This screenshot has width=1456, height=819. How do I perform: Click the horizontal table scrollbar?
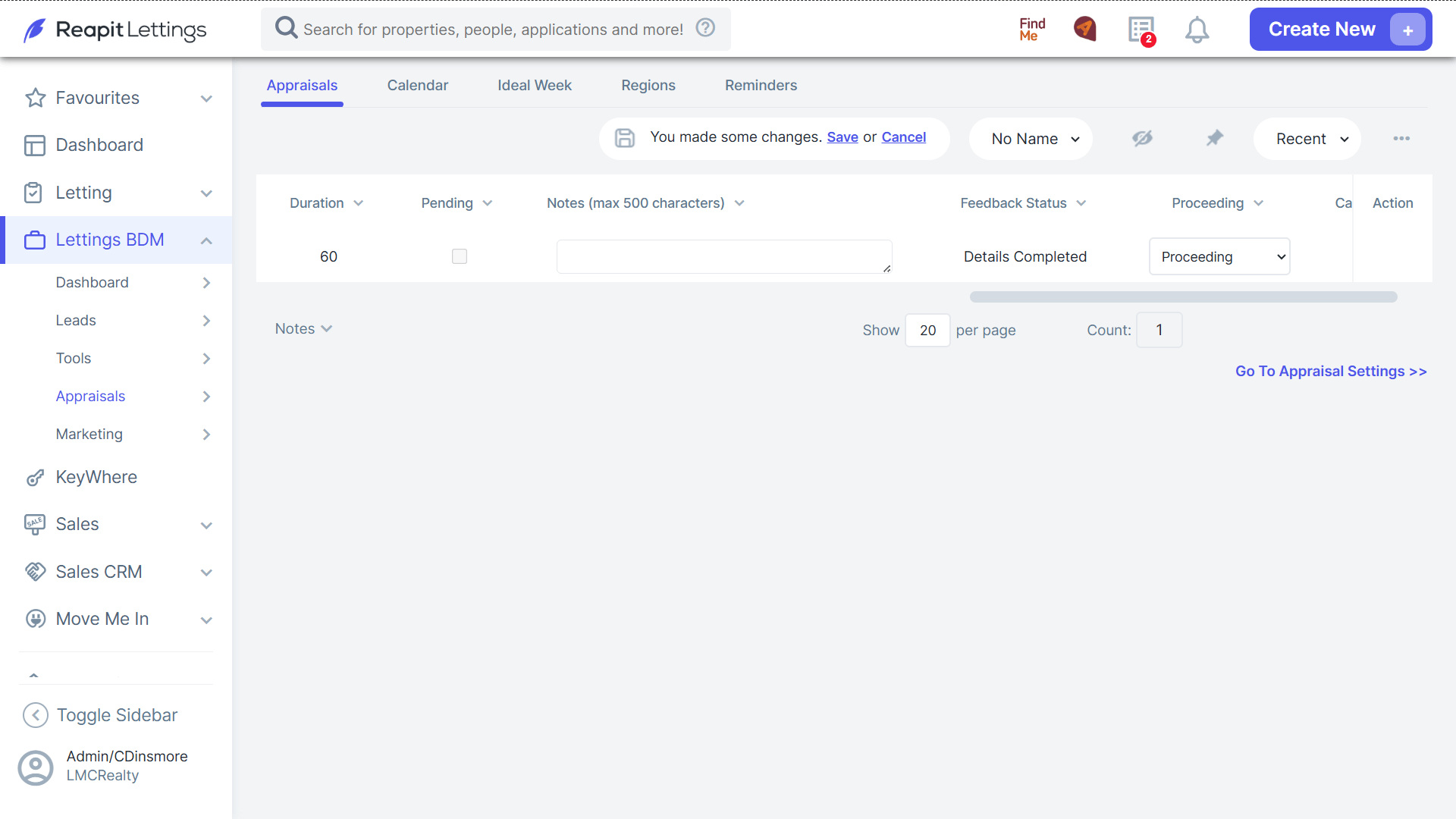(1183, 297)
